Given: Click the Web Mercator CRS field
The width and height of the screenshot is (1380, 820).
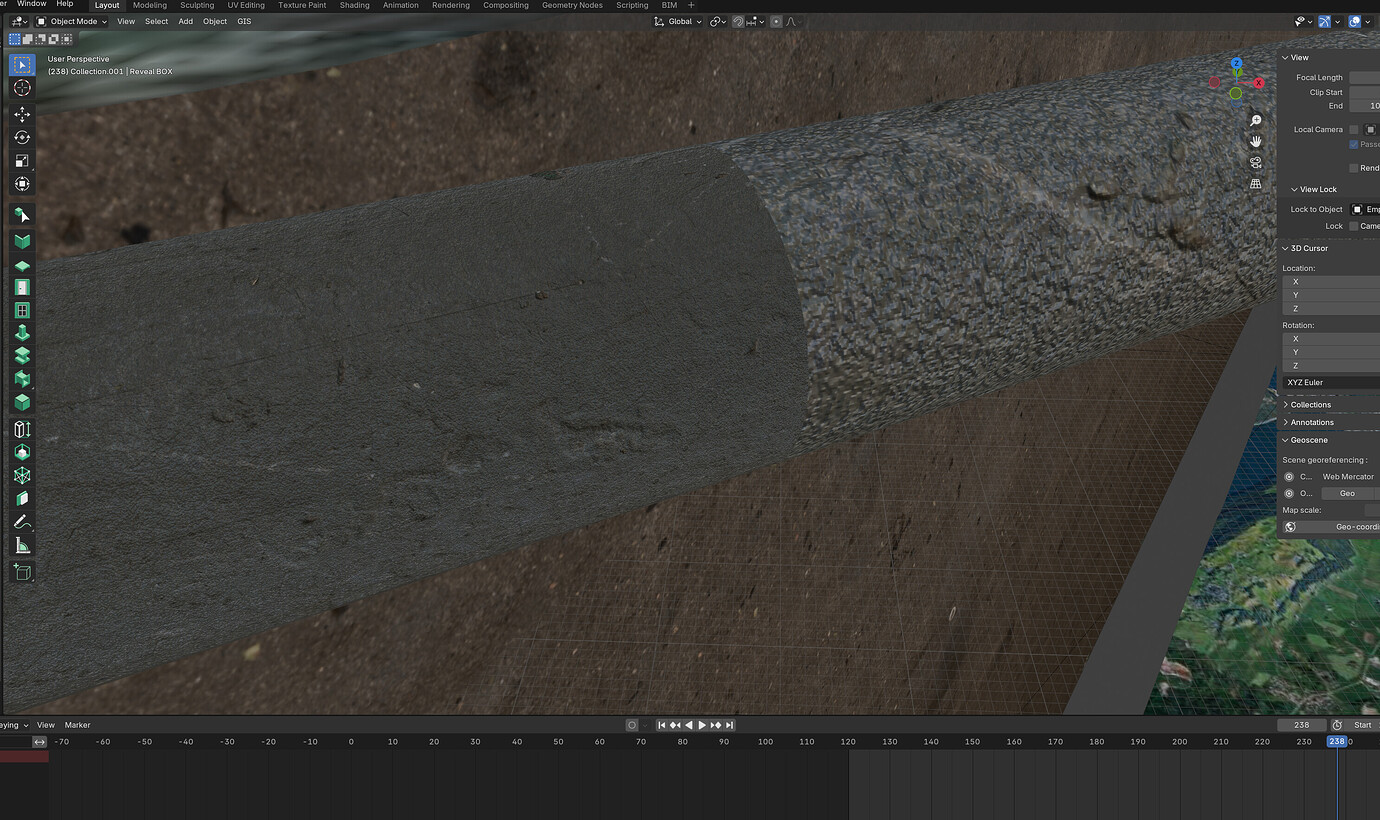Looking at the screenshot, I should 1348,477.
